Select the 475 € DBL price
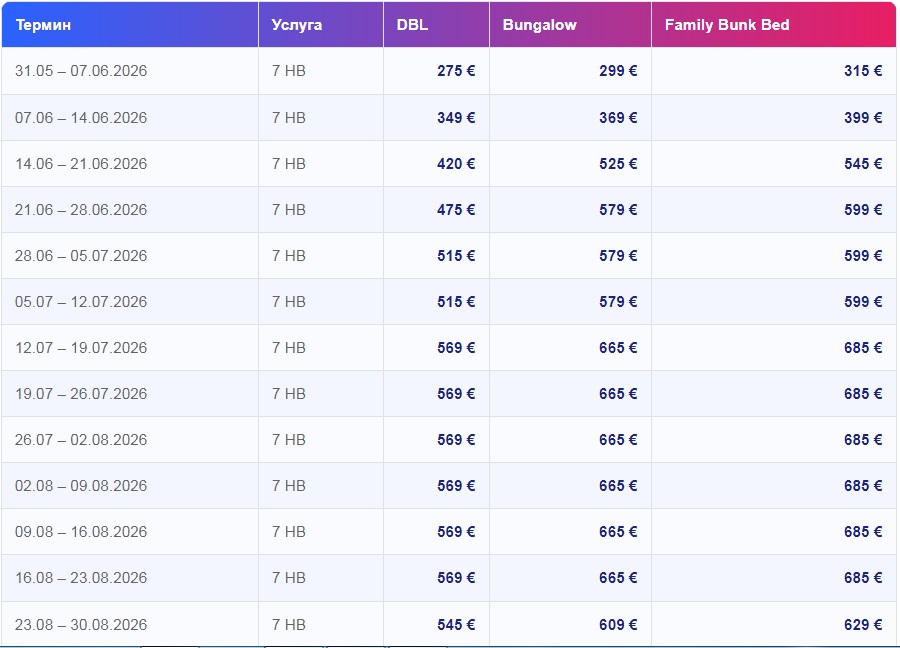This screenshot has width=900, height=648. (x=456, y=210)
